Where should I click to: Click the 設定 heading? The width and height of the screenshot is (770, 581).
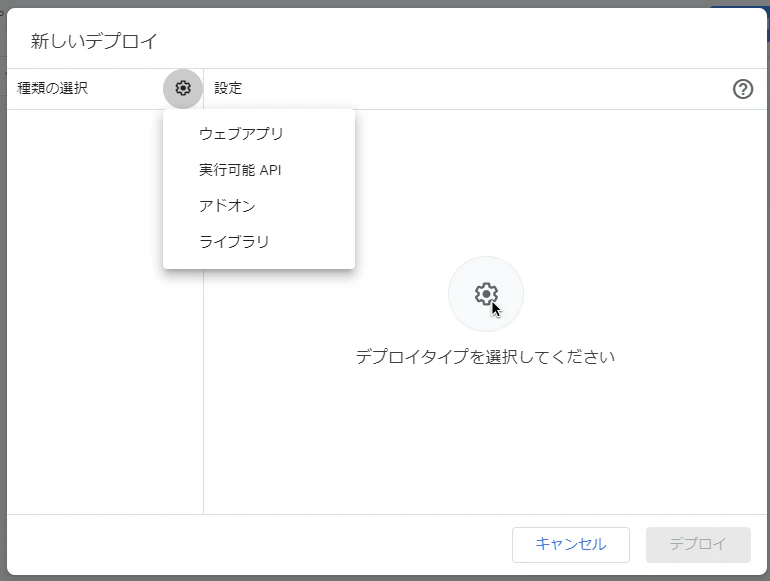[228, 88]
